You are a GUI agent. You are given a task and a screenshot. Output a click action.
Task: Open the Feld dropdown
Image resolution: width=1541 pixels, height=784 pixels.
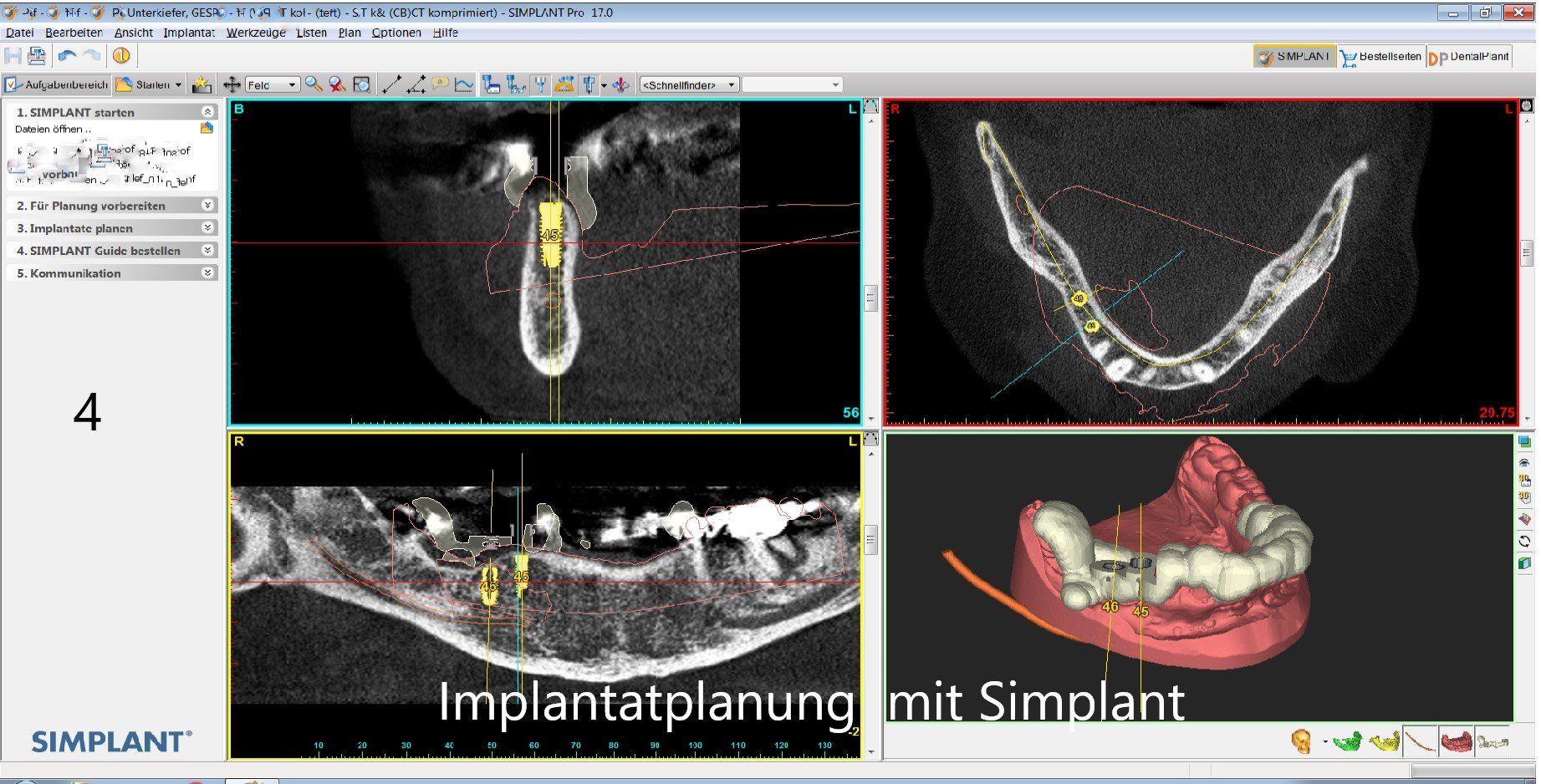272,85
